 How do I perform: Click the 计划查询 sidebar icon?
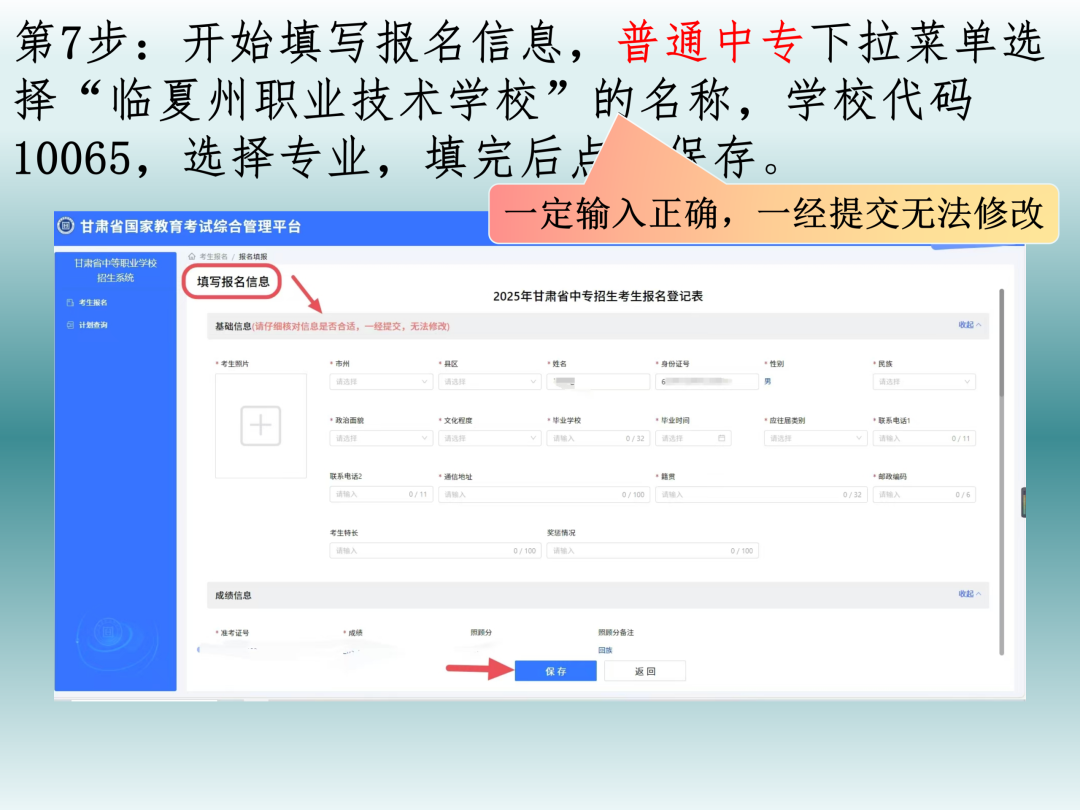pyautogui.click(x=70, y=324)
